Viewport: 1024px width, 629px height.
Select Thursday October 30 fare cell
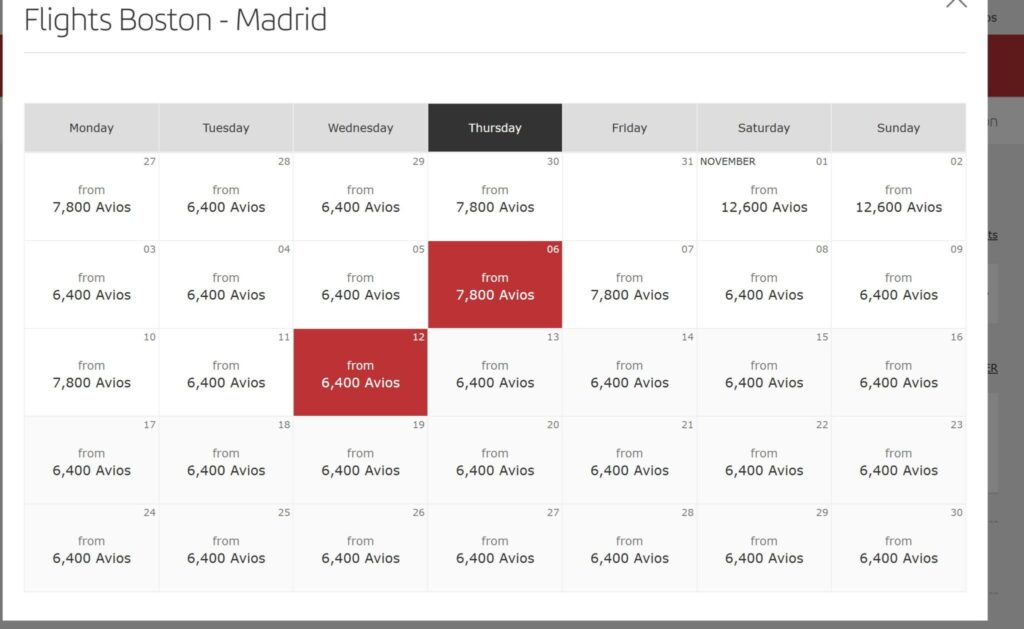point(495,197)
